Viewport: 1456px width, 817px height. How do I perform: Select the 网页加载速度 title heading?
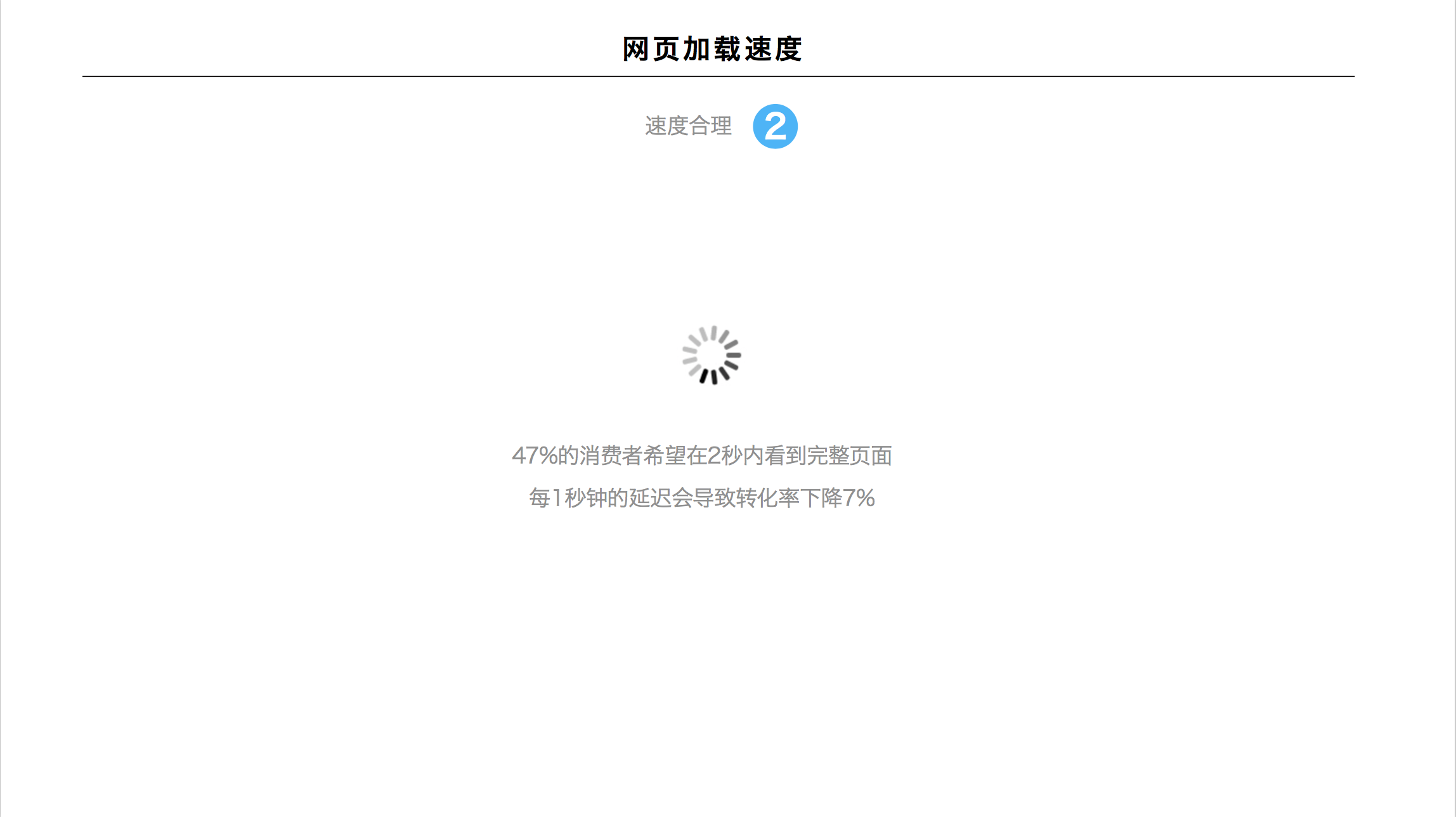[x=712, y=49]
